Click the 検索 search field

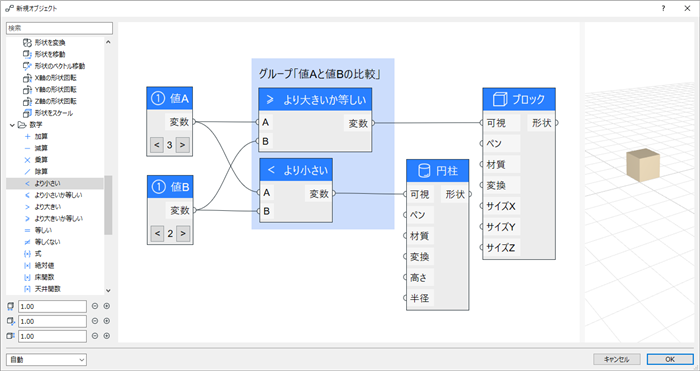click(59, 28)
